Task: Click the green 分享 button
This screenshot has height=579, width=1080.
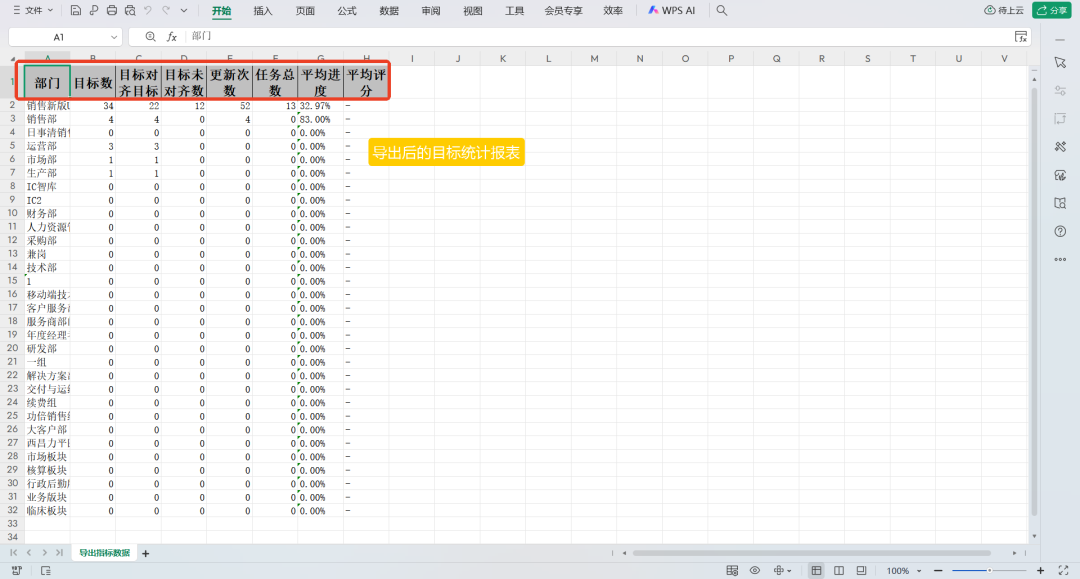Action: pyautogui.click(x=1052, y=10)
